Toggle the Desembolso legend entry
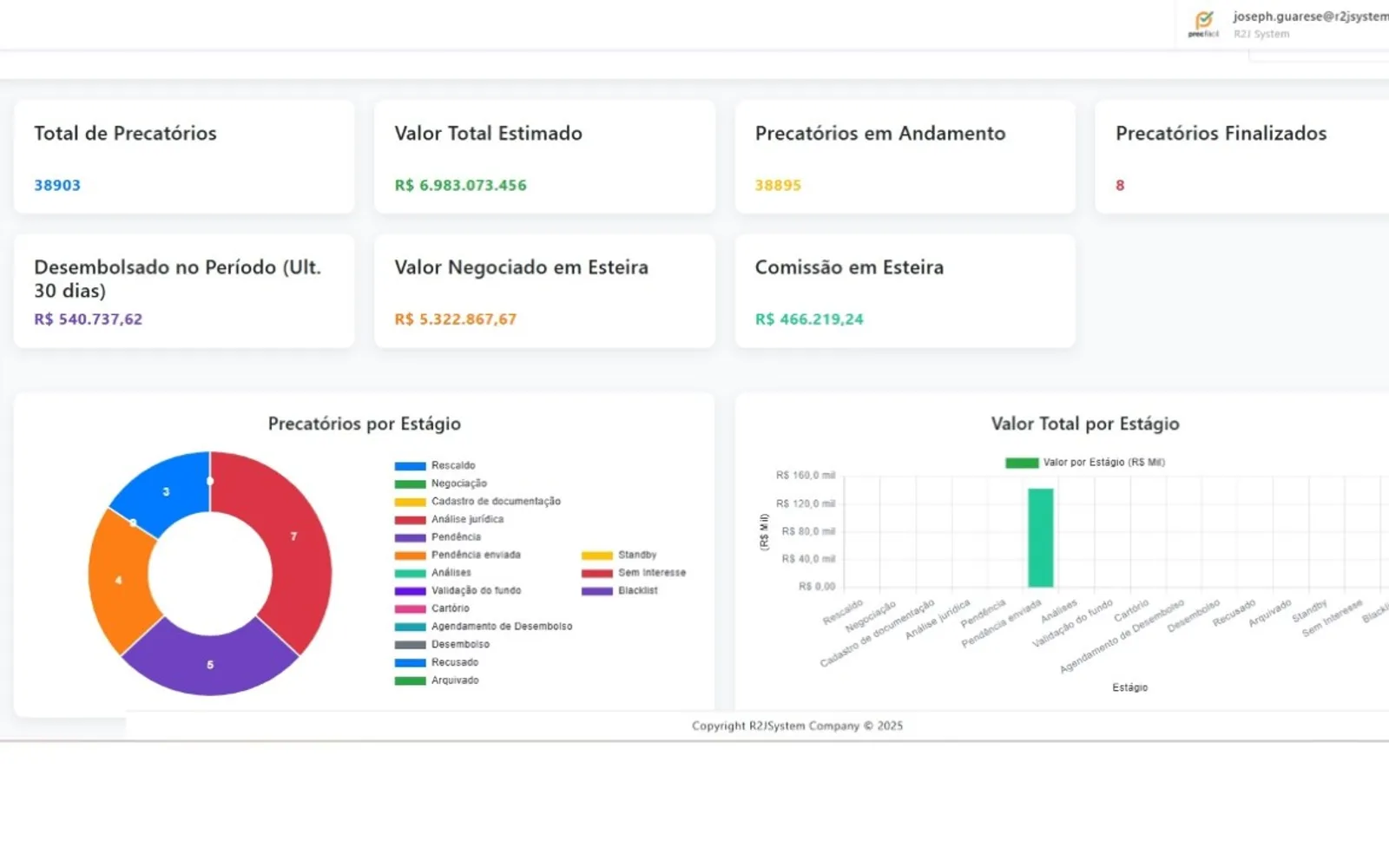The height and width of the screenshot is (868, 1389). 442,644
